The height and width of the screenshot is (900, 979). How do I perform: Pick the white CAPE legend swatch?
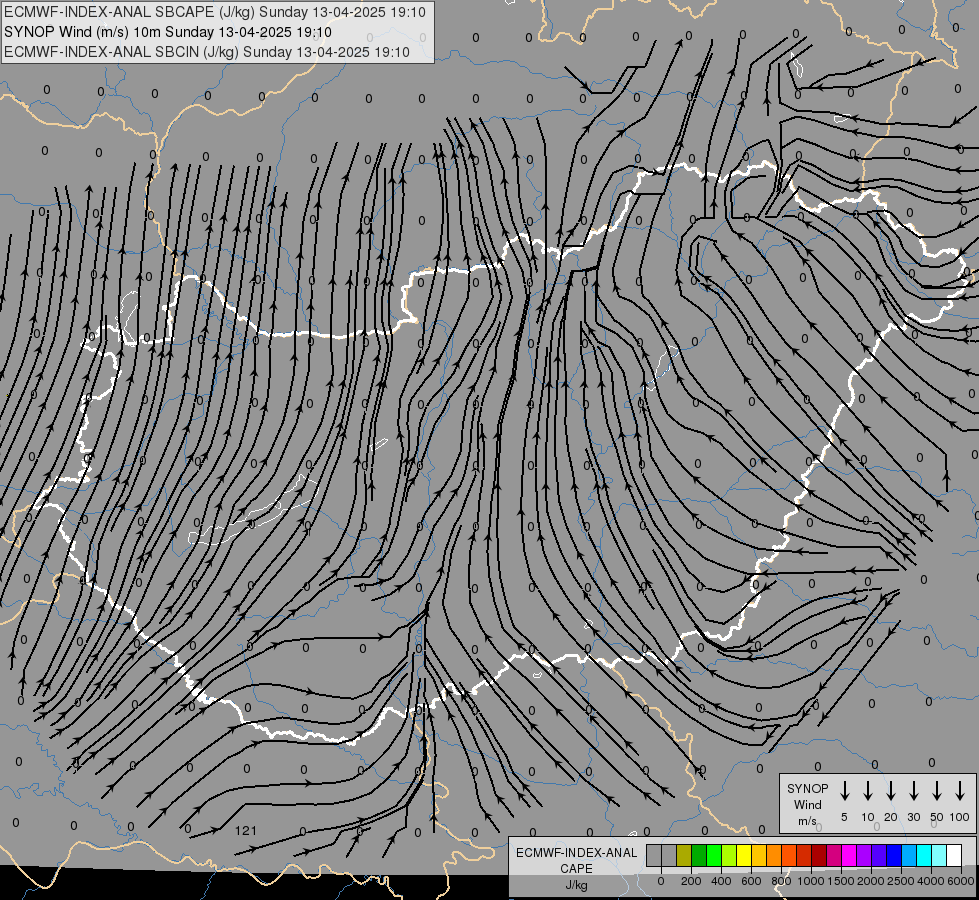tap(954, 856)
